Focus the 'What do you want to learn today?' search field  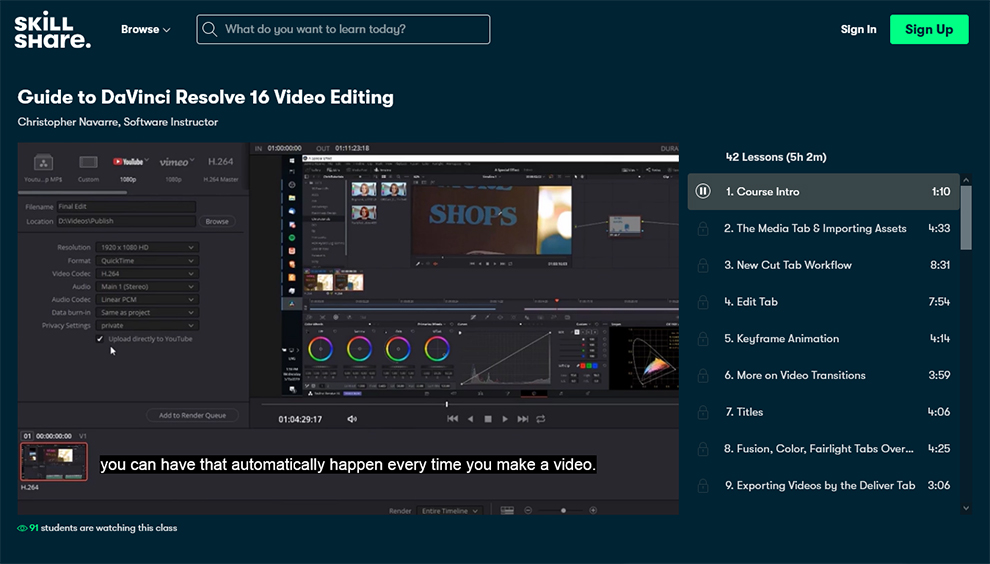coord(343,30)
